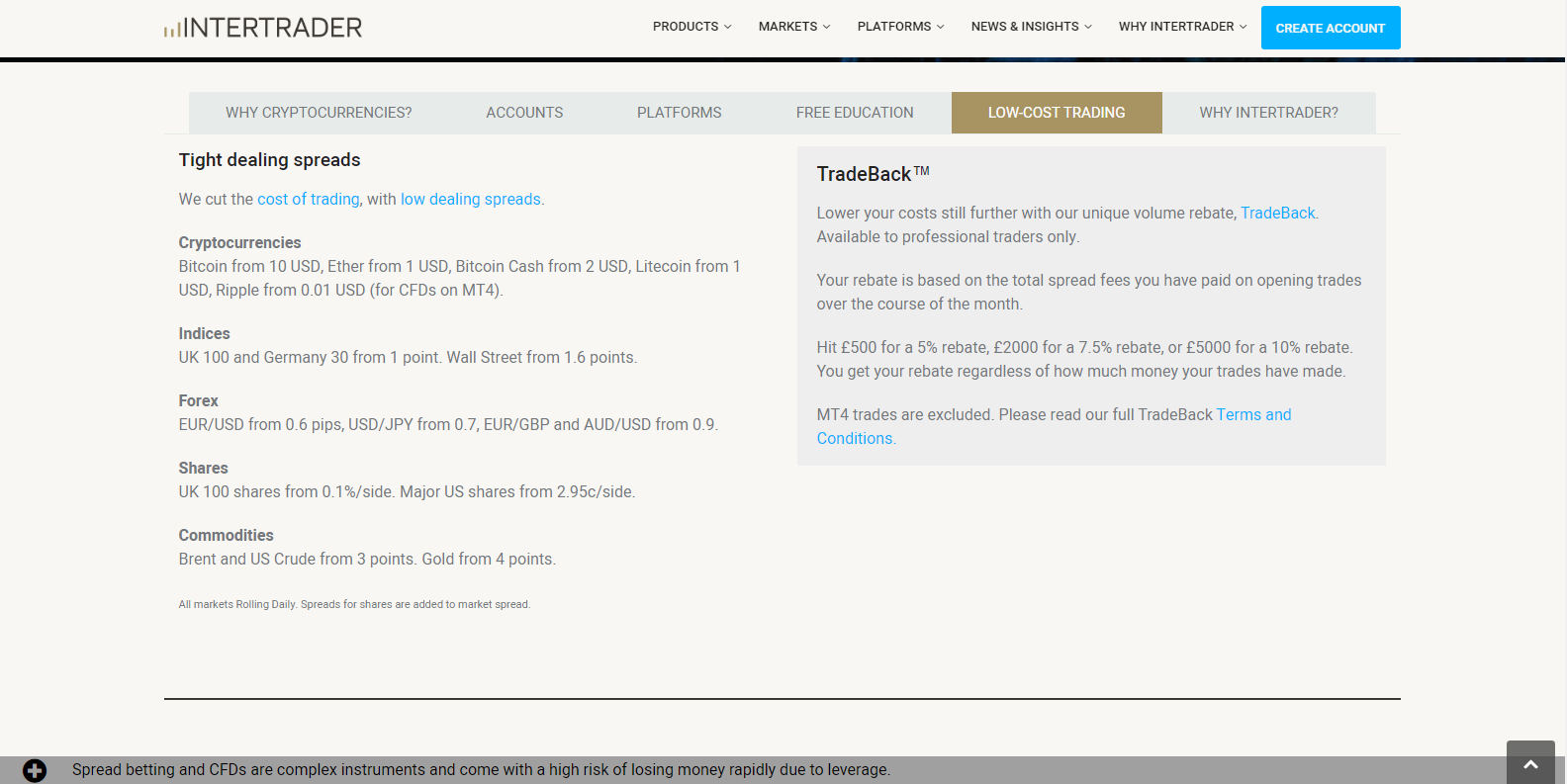Click the Indices subheading
Viewport: 1567px width, 784px height.
[204, 333]
